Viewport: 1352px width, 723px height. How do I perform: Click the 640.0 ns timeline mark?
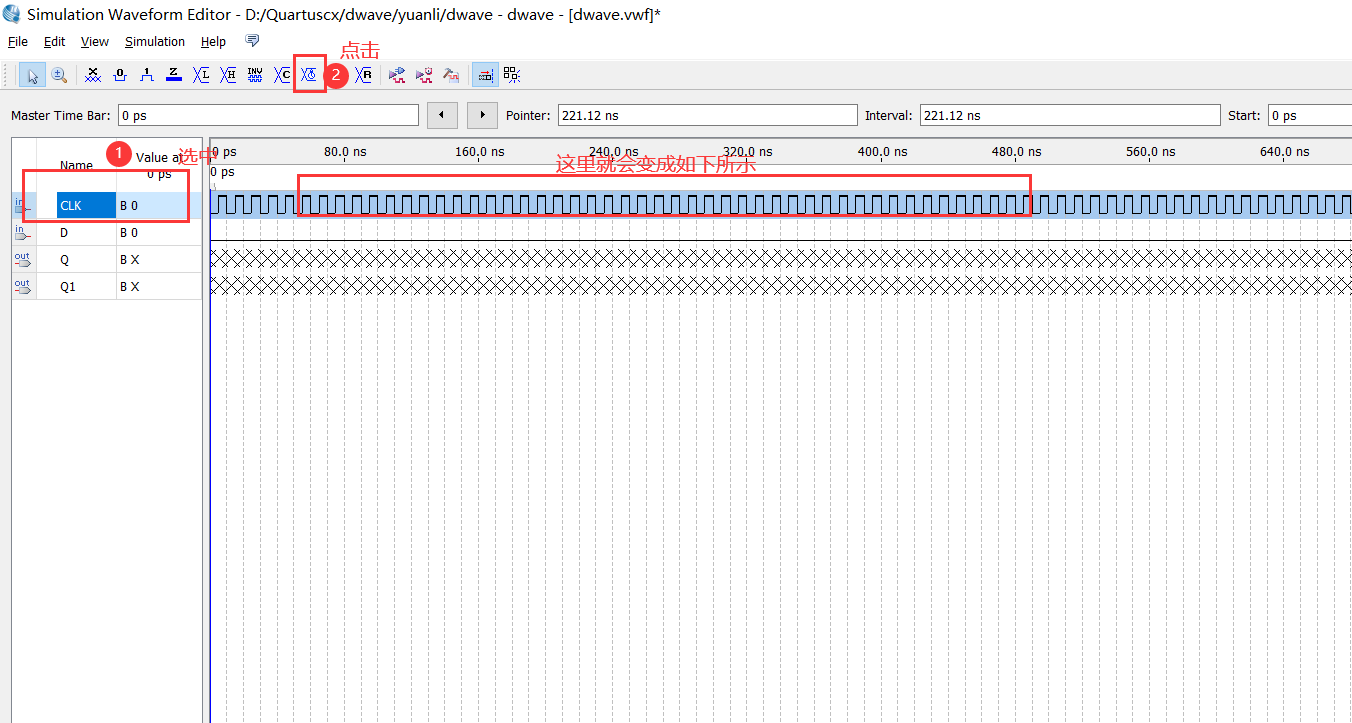point(1284,152)
